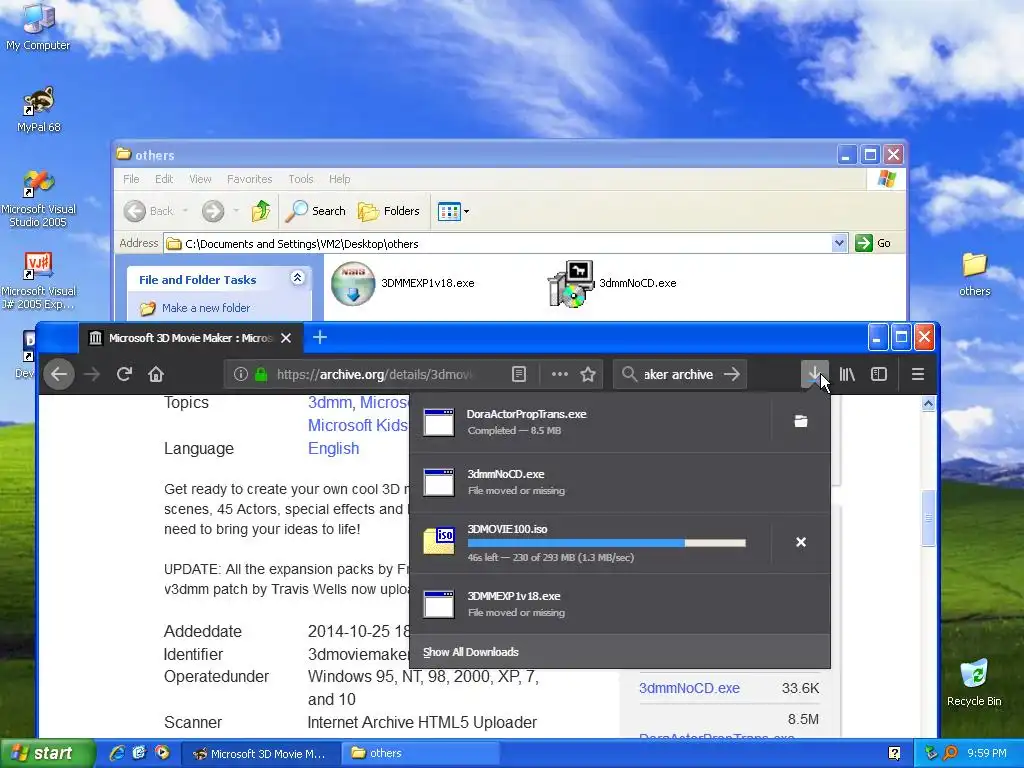Open DoraActorPropTrans.exe download entry
Screen dimensions: 1024x768
(x=590, y=422)
